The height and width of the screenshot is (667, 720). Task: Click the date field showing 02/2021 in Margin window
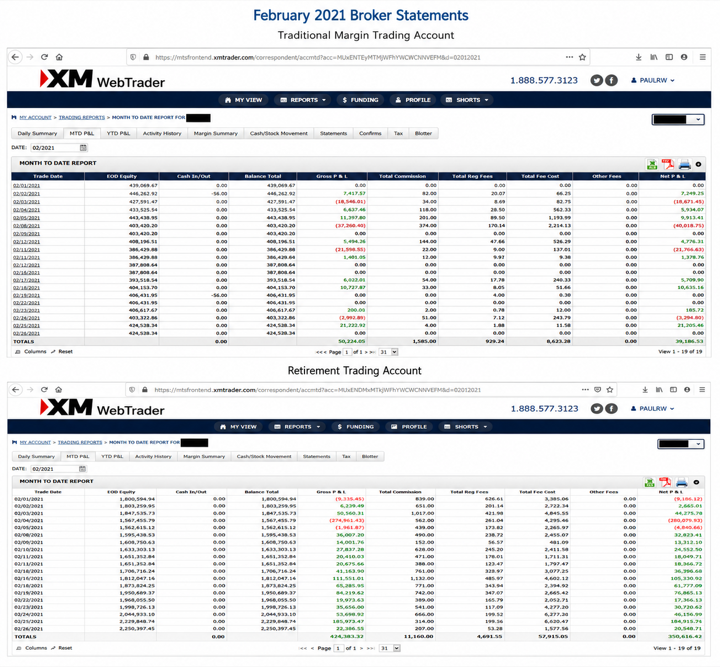55,148
